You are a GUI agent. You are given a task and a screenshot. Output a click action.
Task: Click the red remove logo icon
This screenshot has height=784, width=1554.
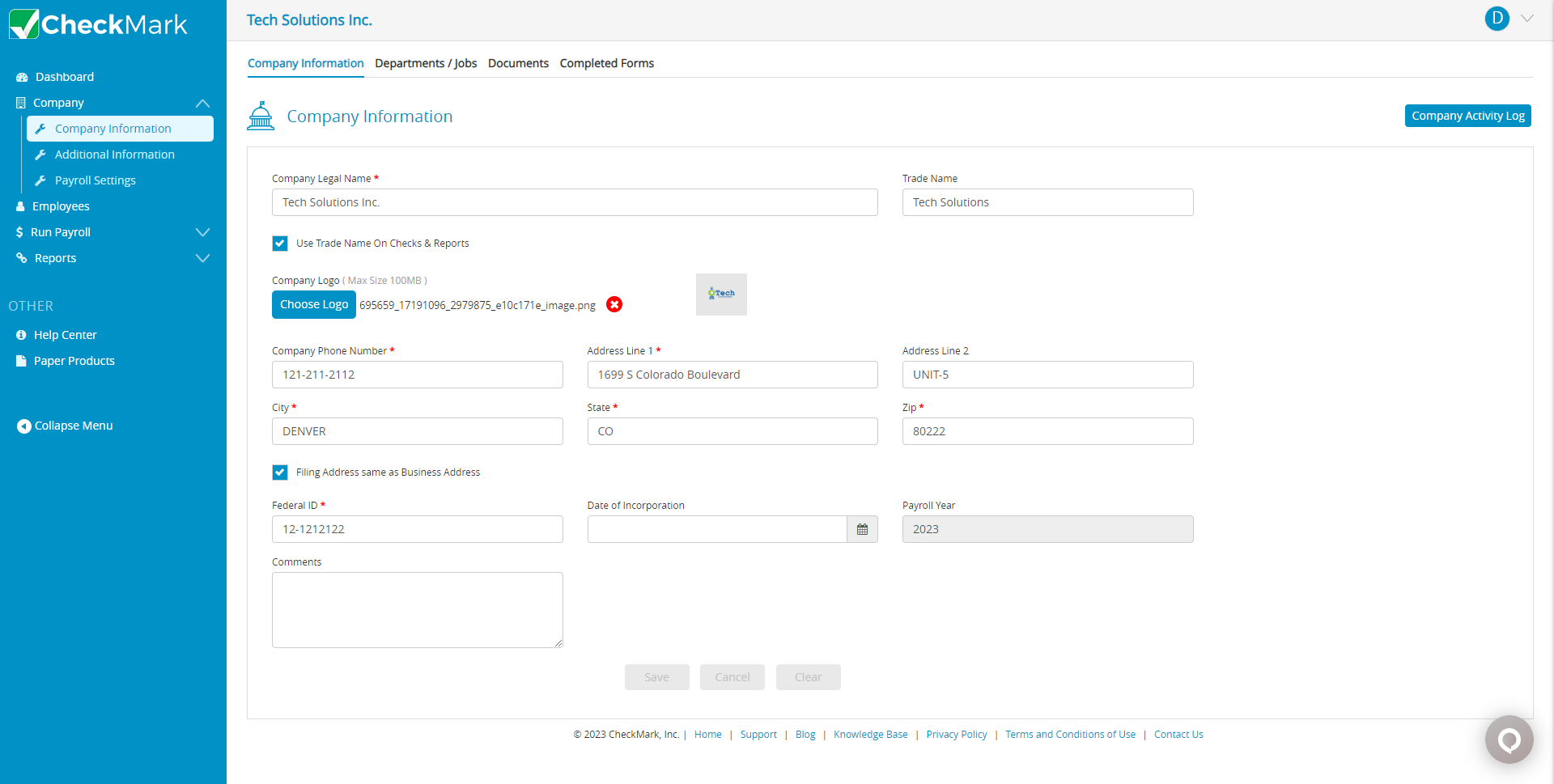coord(614,304)
